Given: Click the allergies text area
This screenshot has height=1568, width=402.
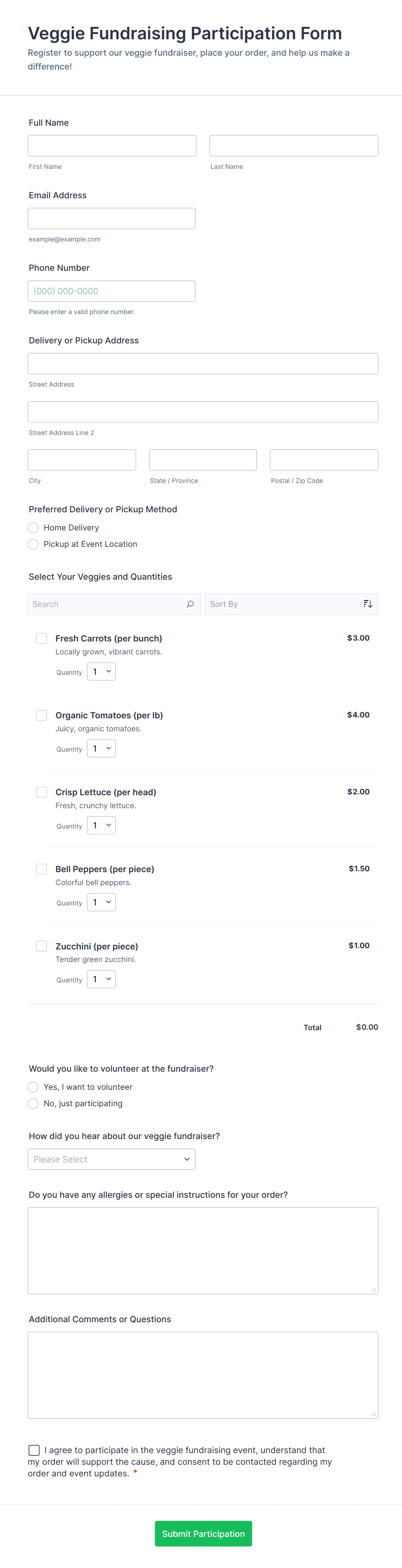Looking at the screenshot, I should click(x=203, y=1251).
